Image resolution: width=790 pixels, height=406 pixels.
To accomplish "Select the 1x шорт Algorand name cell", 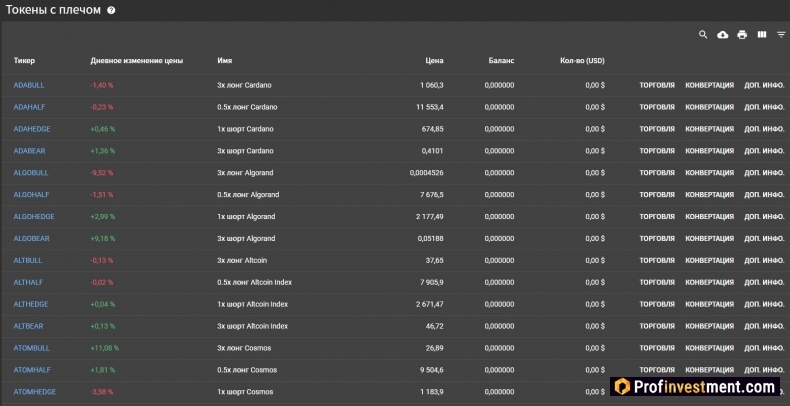I will [246, 217].
